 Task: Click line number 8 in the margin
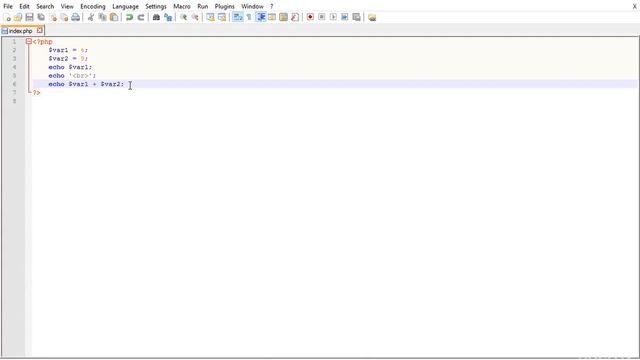point(14,101)
